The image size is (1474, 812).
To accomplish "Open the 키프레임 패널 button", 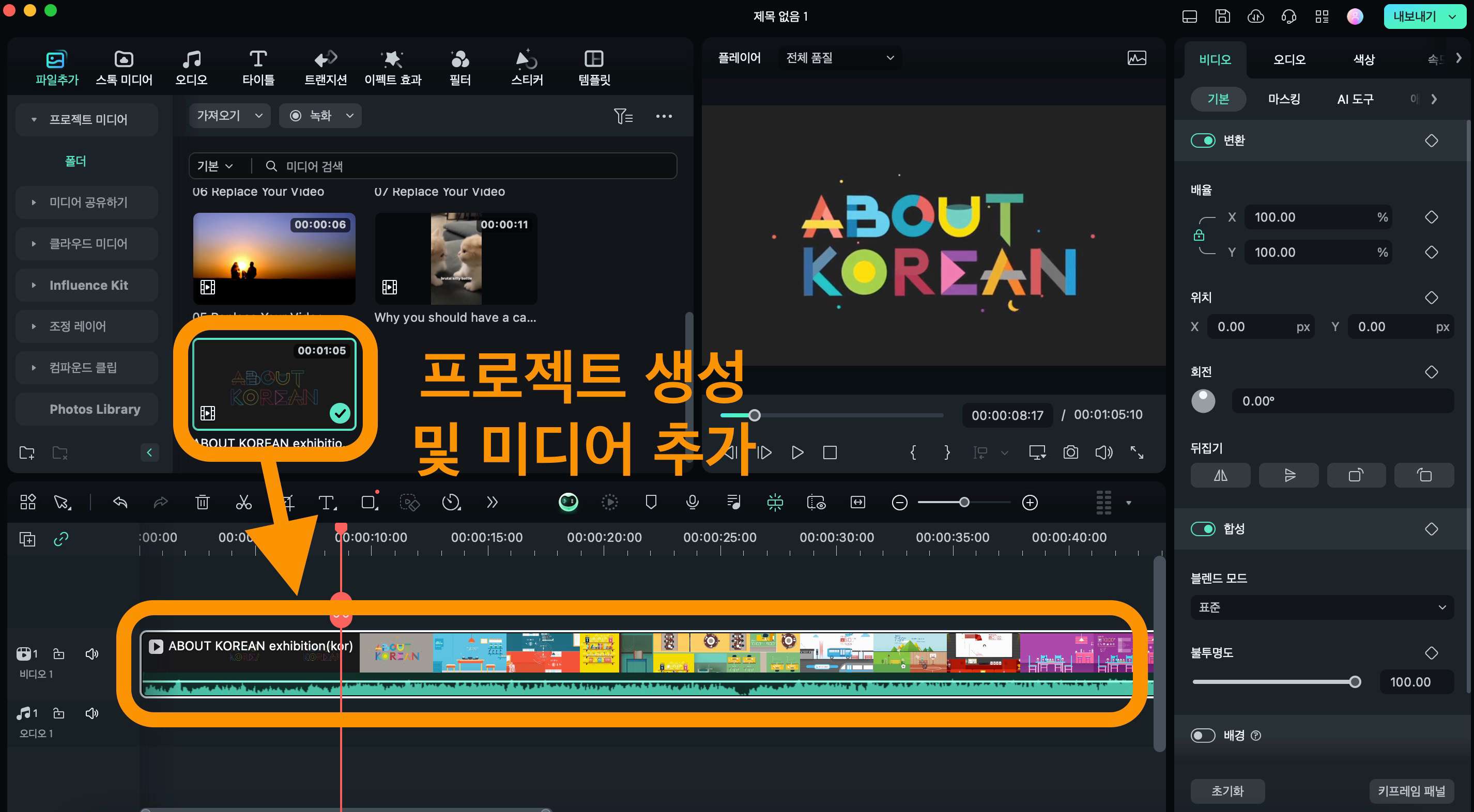I will (x=1411, y=790).
